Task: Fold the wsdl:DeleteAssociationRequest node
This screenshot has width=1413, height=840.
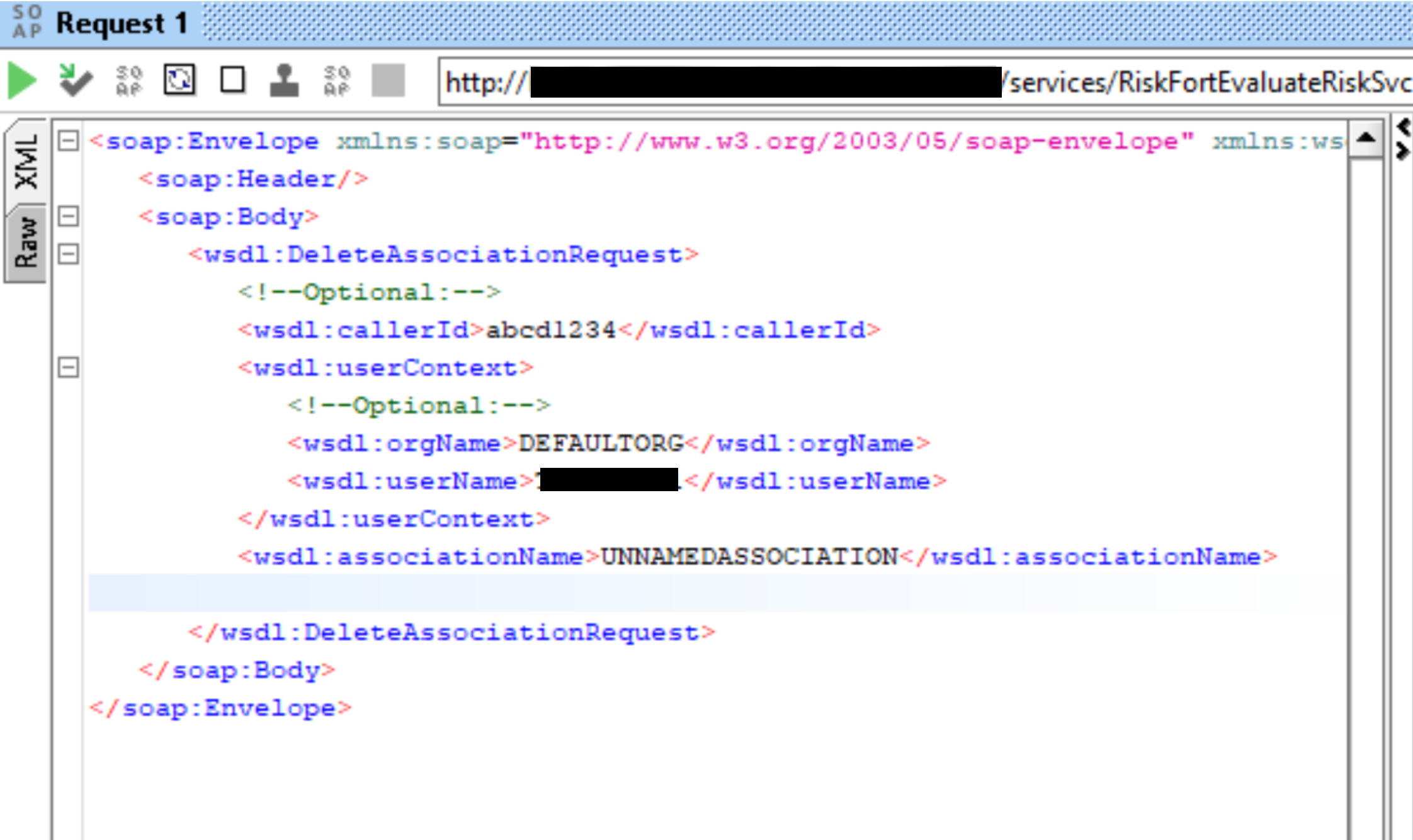Action: (68, 254)
